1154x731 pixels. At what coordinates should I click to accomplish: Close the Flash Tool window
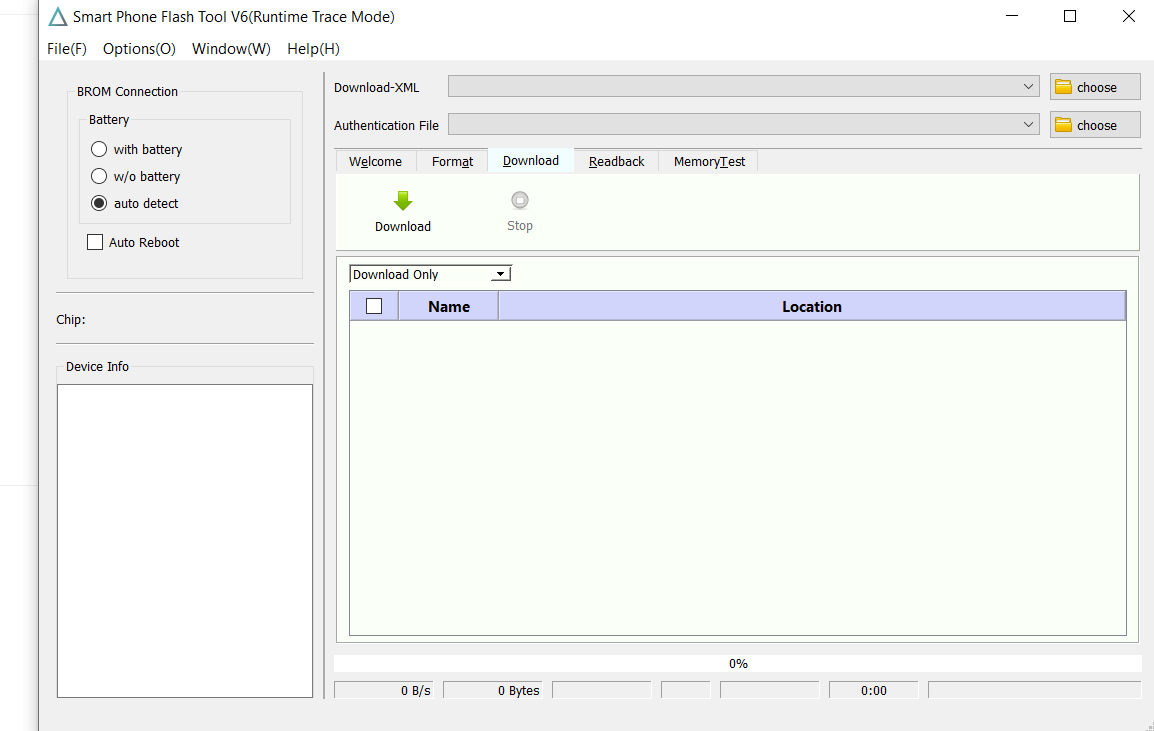(x=1128, y=16)
